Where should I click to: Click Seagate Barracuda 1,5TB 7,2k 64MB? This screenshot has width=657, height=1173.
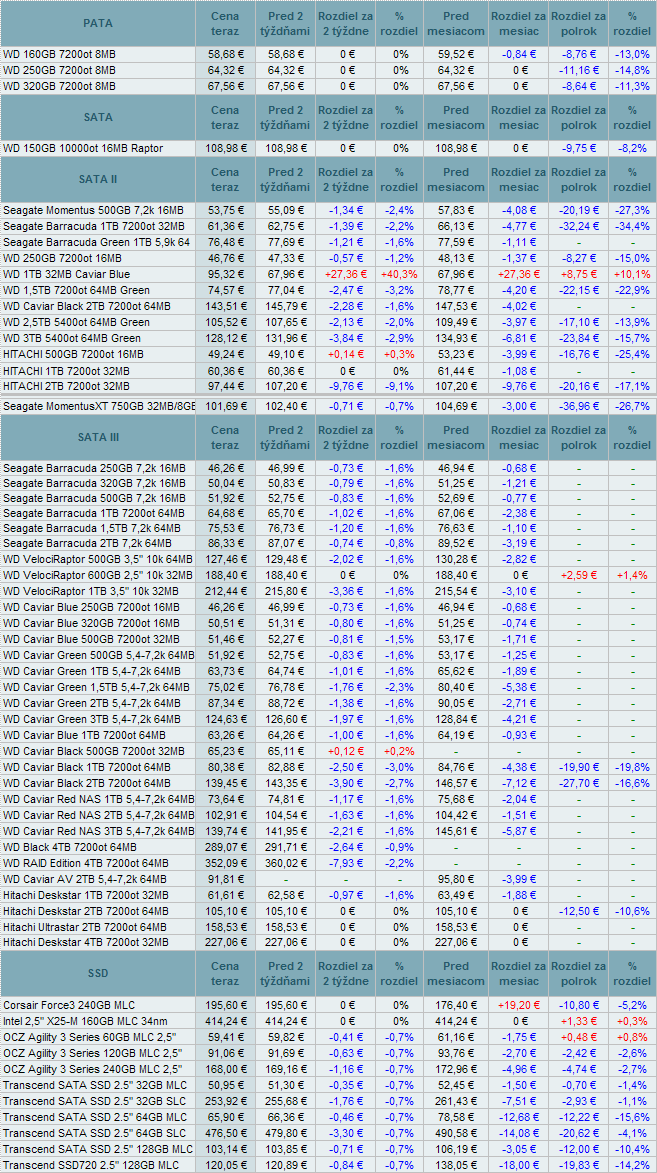click(91, 530)
